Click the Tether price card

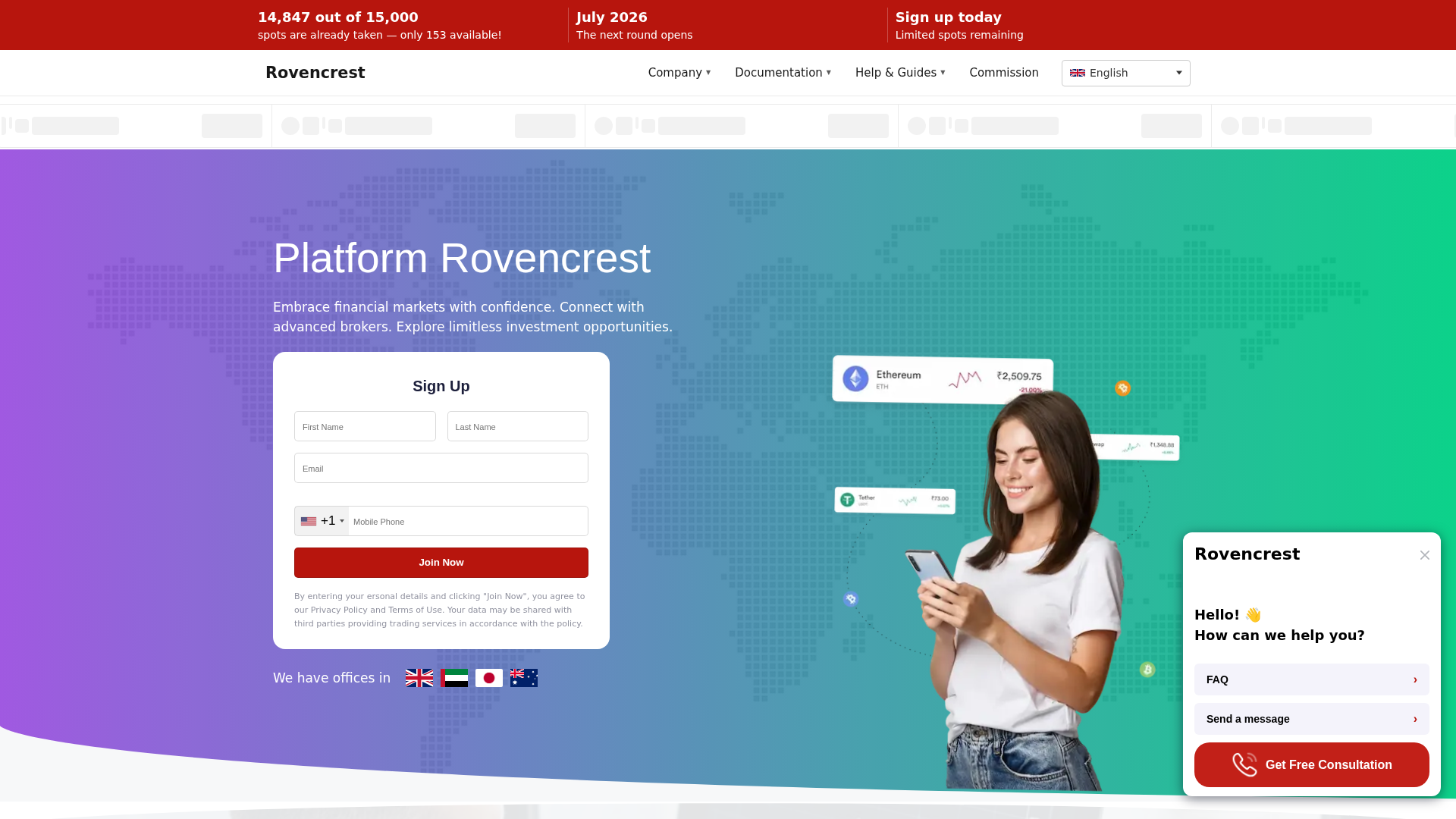[x=895, y=500]
